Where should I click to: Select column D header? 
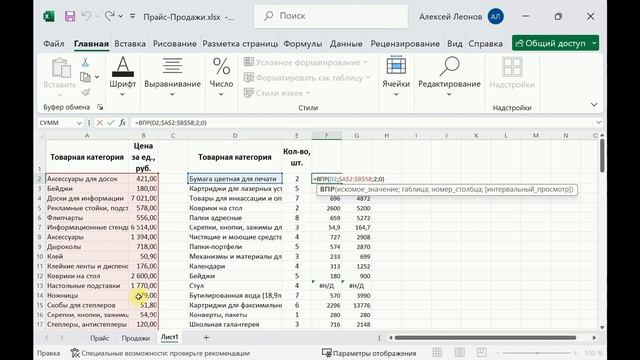235,136
